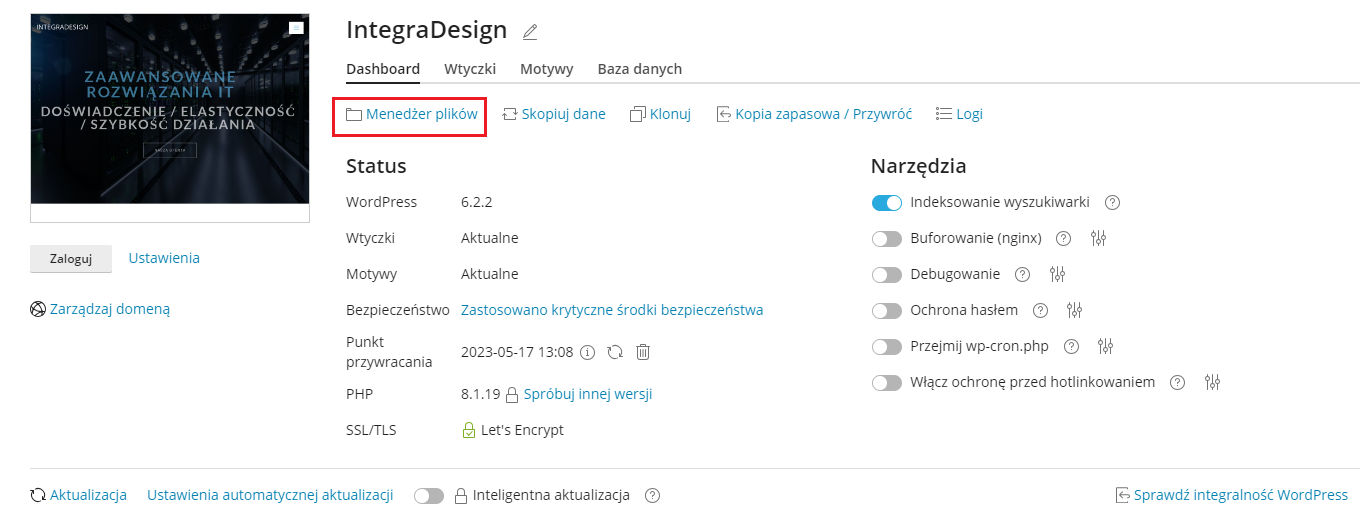Viewport: 1360px width, 524px height.
Task: Open the Wtyczki tab
Action: click(x=470, y=69)
